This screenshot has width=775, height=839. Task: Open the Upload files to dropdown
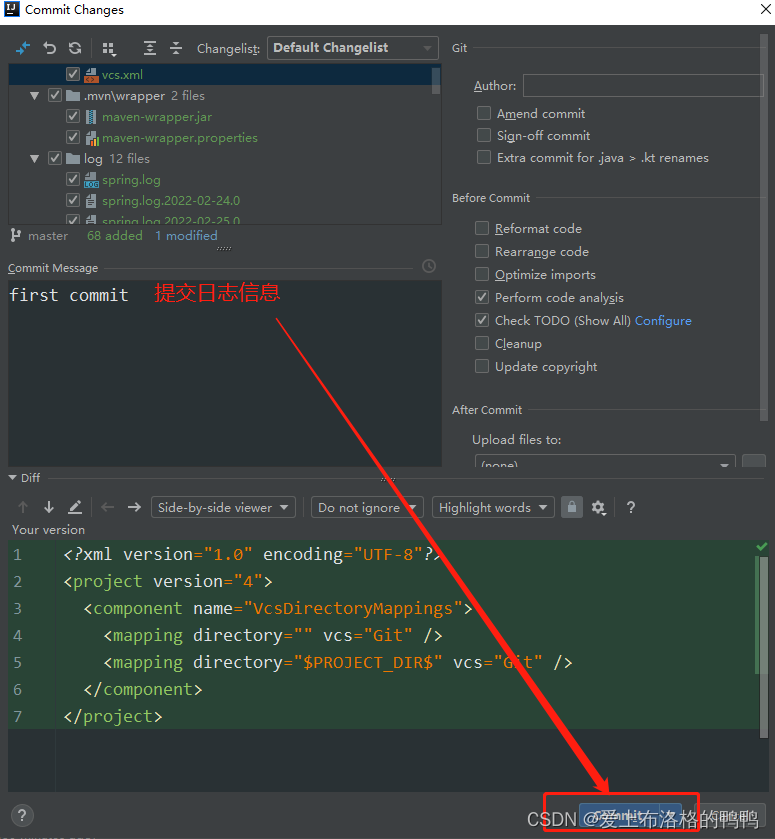[605, 461]
